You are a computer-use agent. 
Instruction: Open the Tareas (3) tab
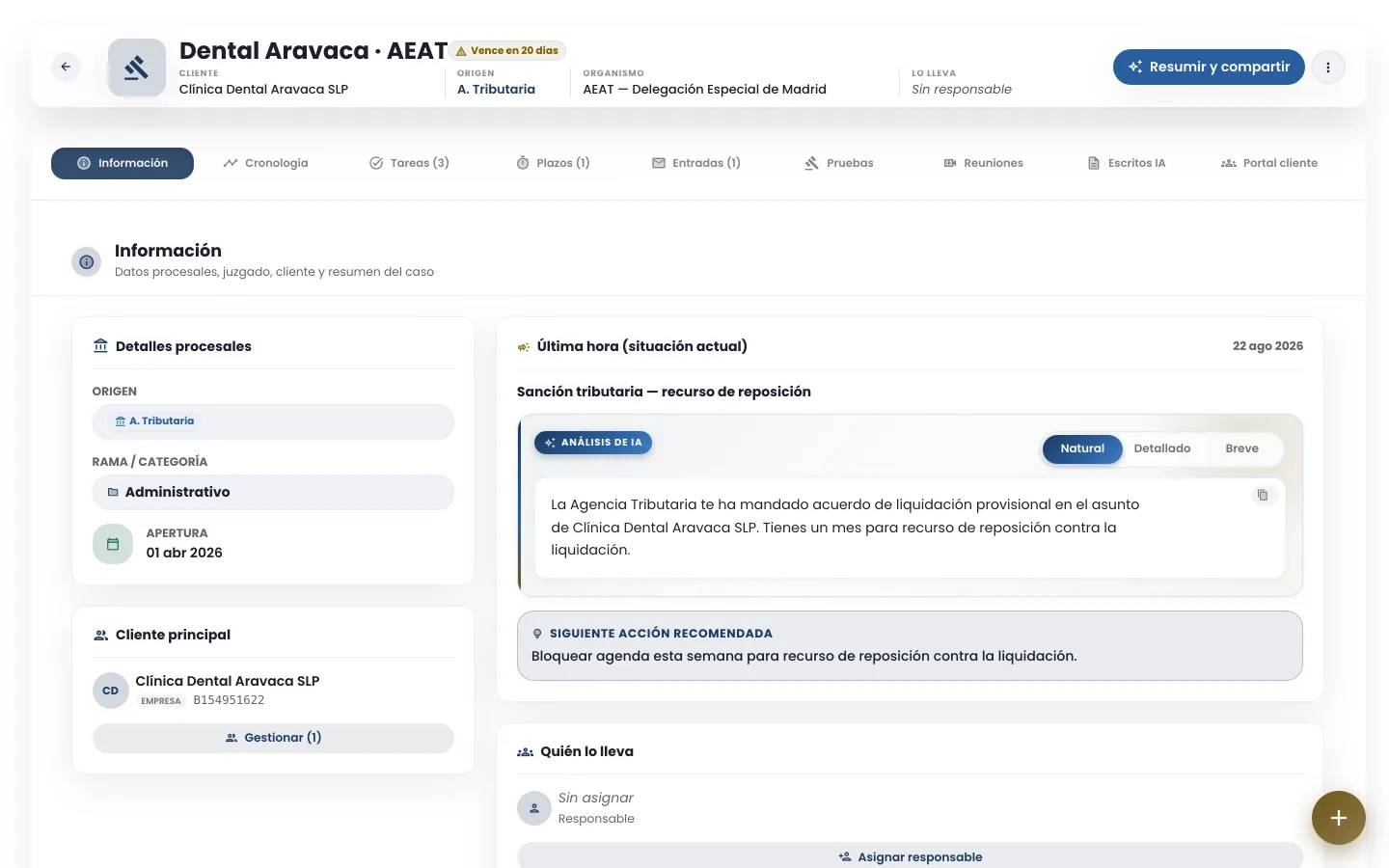(x=409, y=163)
